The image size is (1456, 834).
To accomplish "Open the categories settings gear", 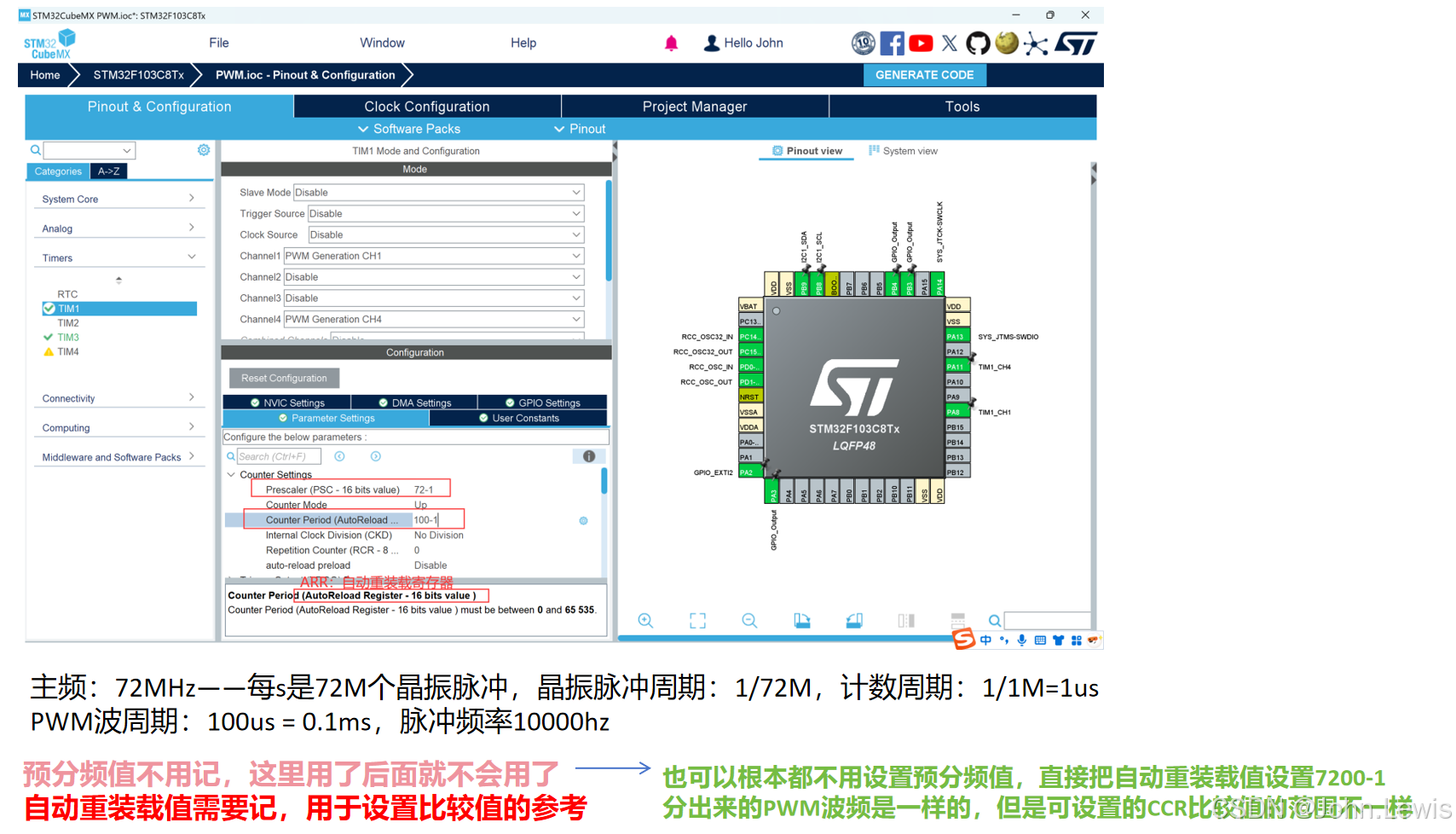I will [x=204, y=150].
